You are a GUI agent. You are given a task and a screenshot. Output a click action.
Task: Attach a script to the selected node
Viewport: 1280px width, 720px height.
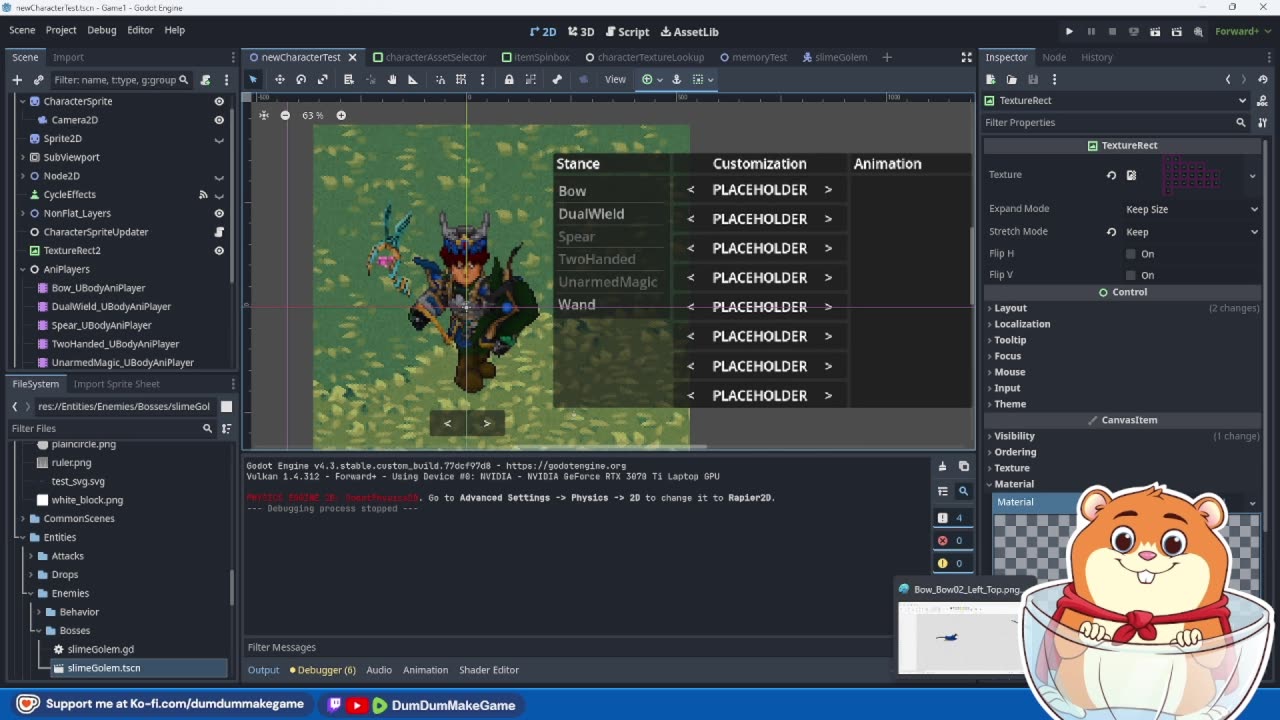point(205,80)
